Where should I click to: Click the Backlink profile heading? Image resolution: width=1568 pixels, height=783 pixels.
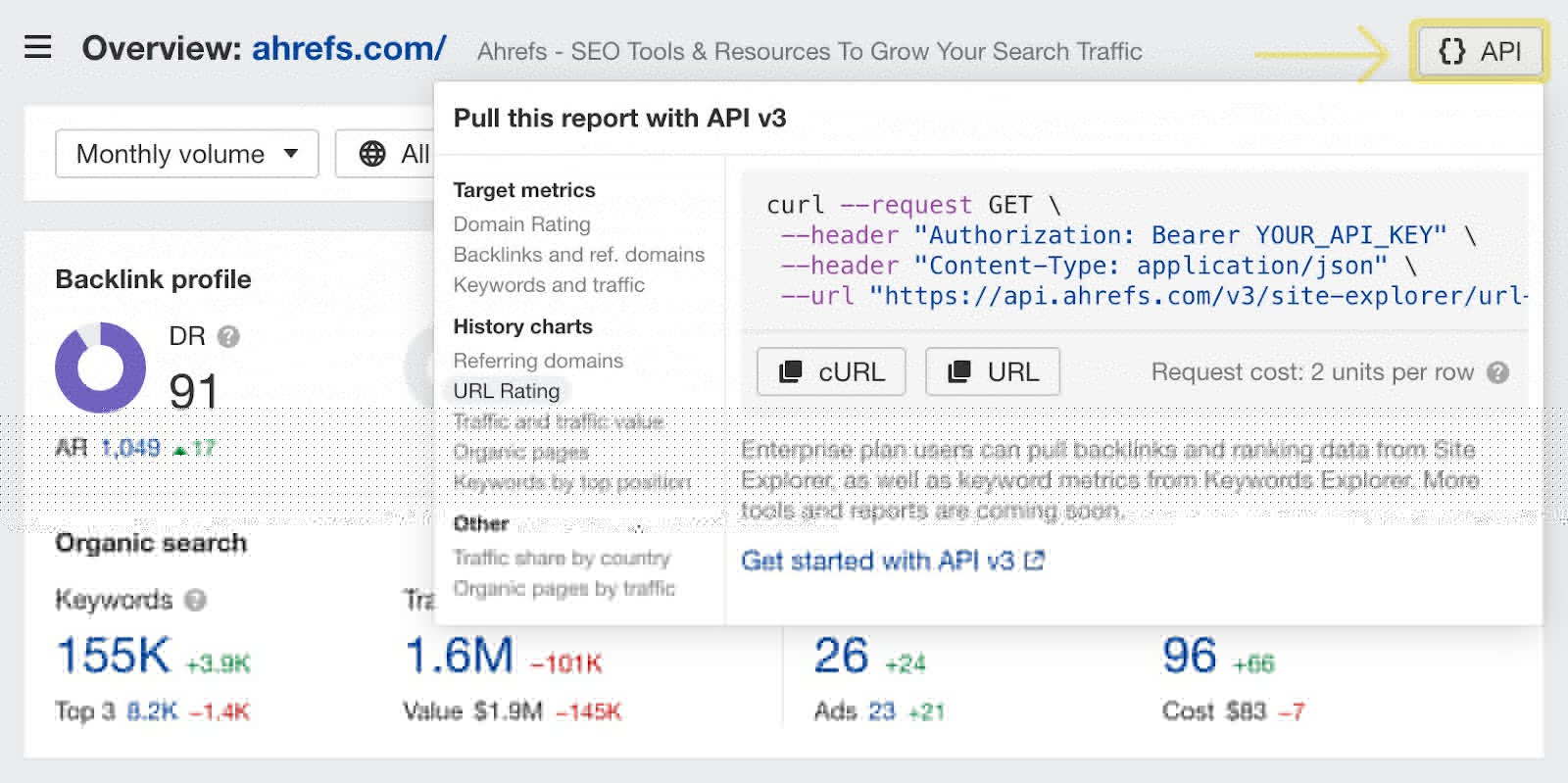tap(154, 279)
